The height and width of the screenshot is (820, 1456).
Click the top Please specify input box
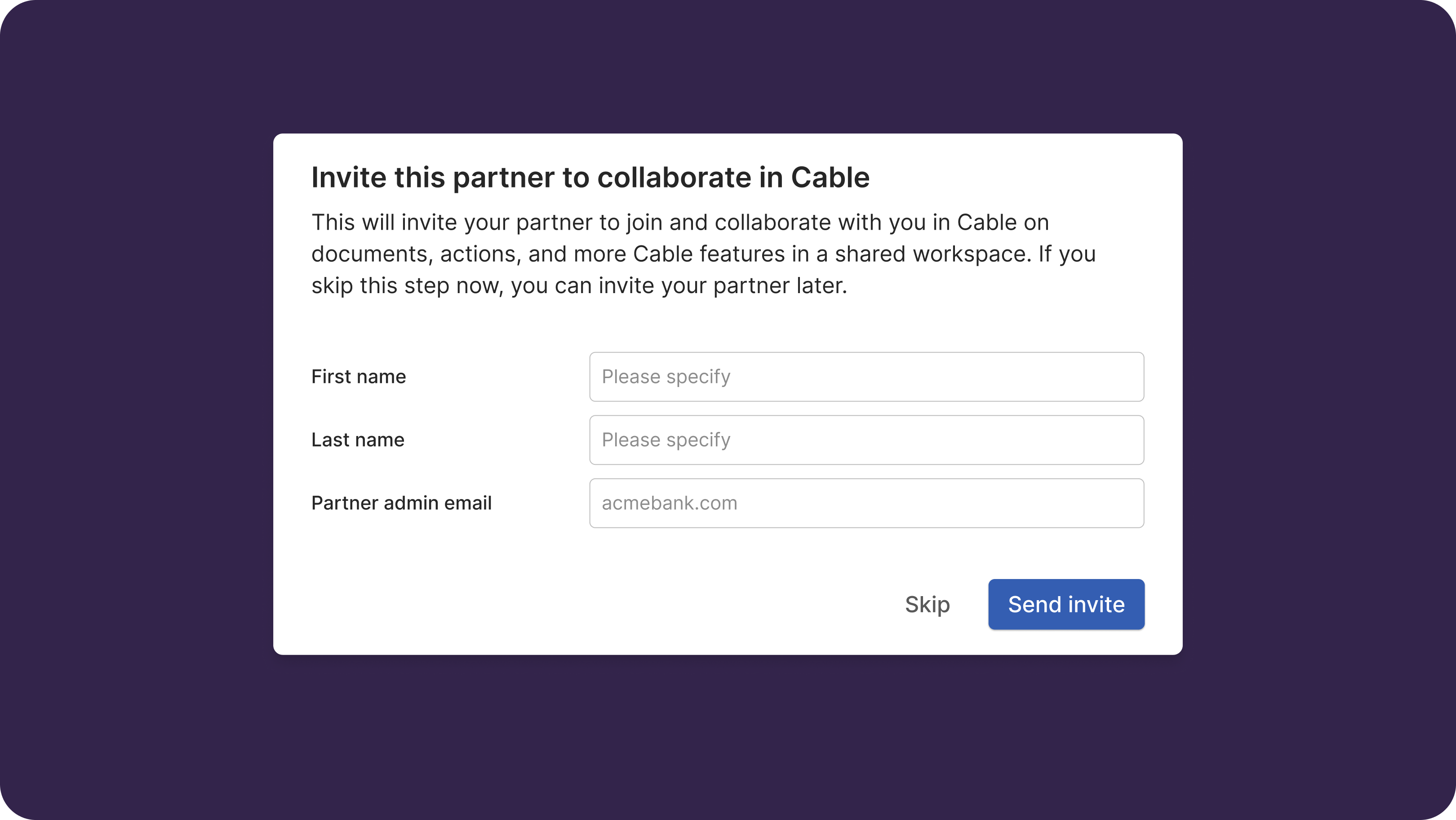pos(866,377)
